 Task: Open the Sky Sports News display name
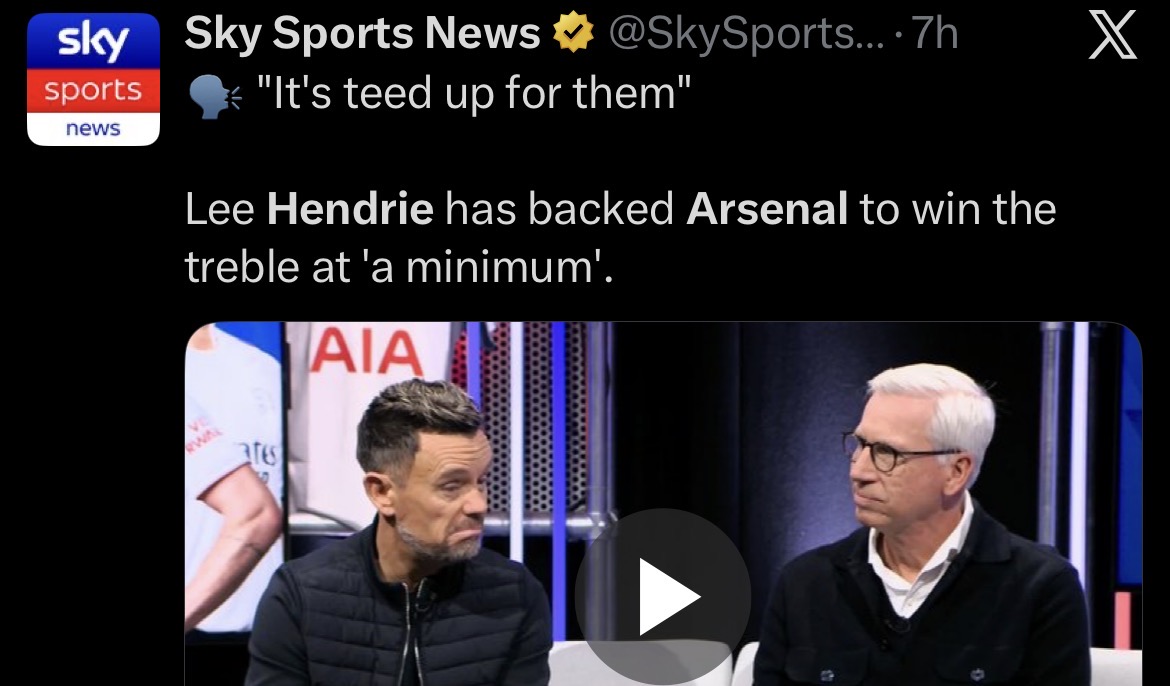click(x=362, y=34)
